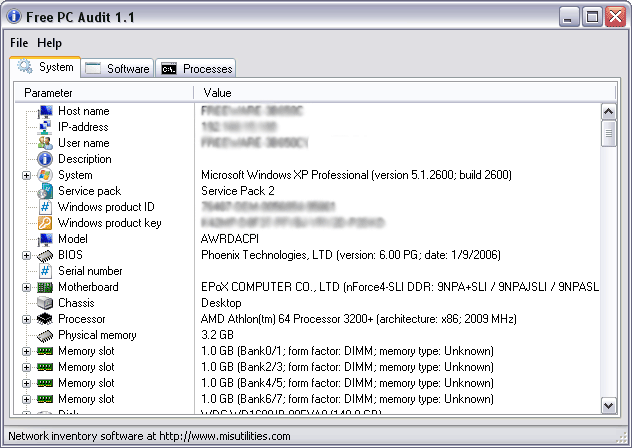This screenshot has width=632, height=448.
Task: Click the Service pack icon
Action: 45,191
